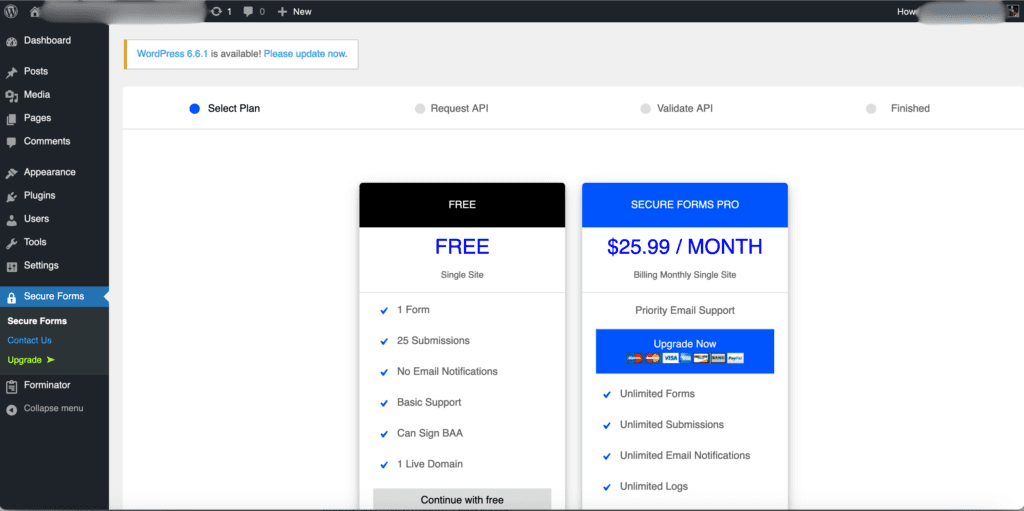
Task: Open the Appearance menu
Action: coord(49,172)
